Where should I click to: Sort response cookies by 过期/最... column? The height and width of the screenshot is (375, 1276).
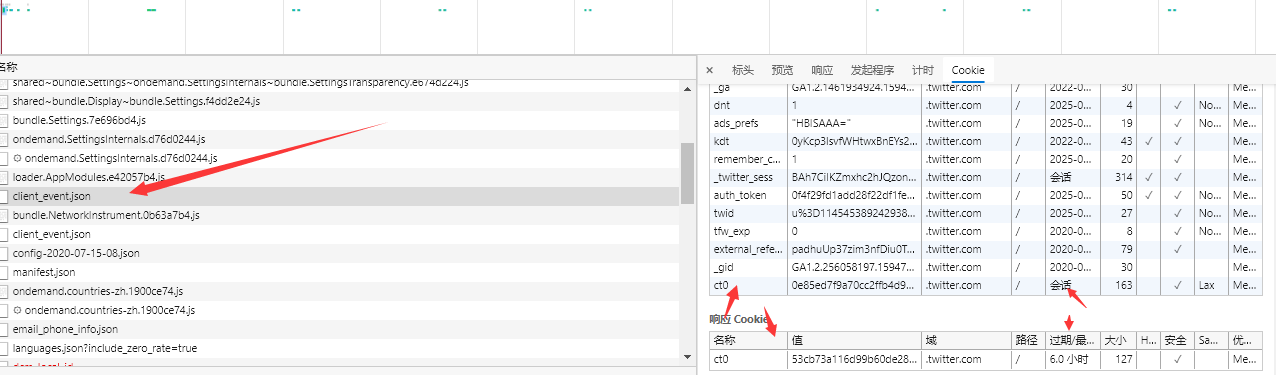coord(1072,340)
